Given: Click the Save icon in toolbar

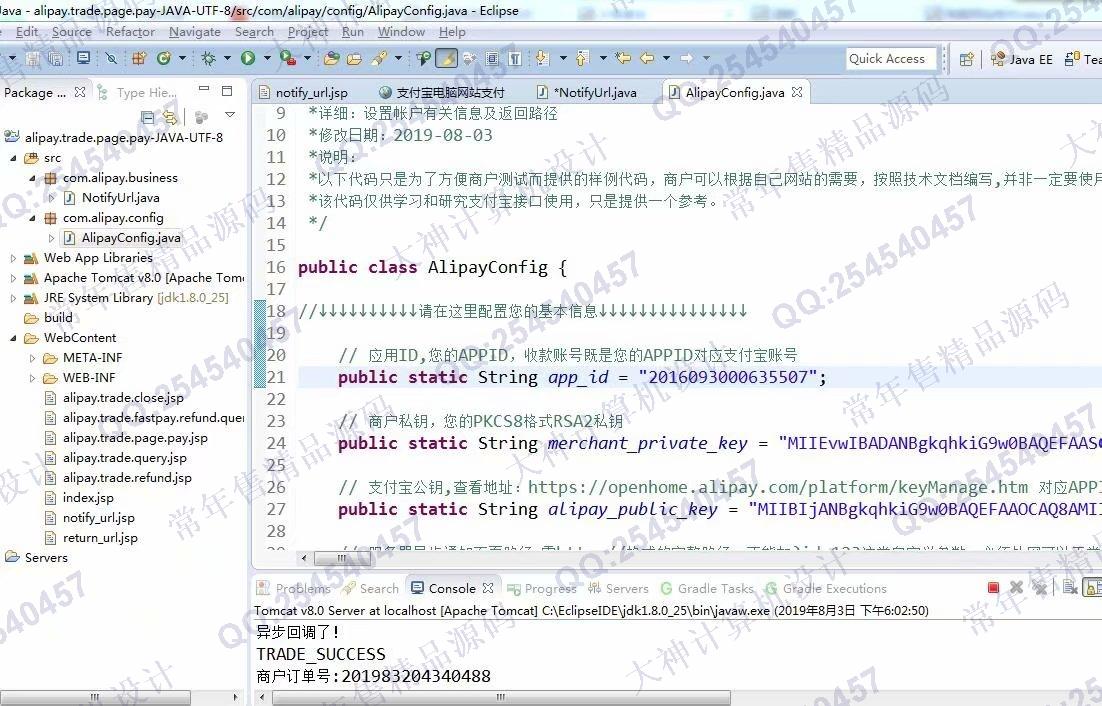Looking at the screenshot, I should 32,58.
